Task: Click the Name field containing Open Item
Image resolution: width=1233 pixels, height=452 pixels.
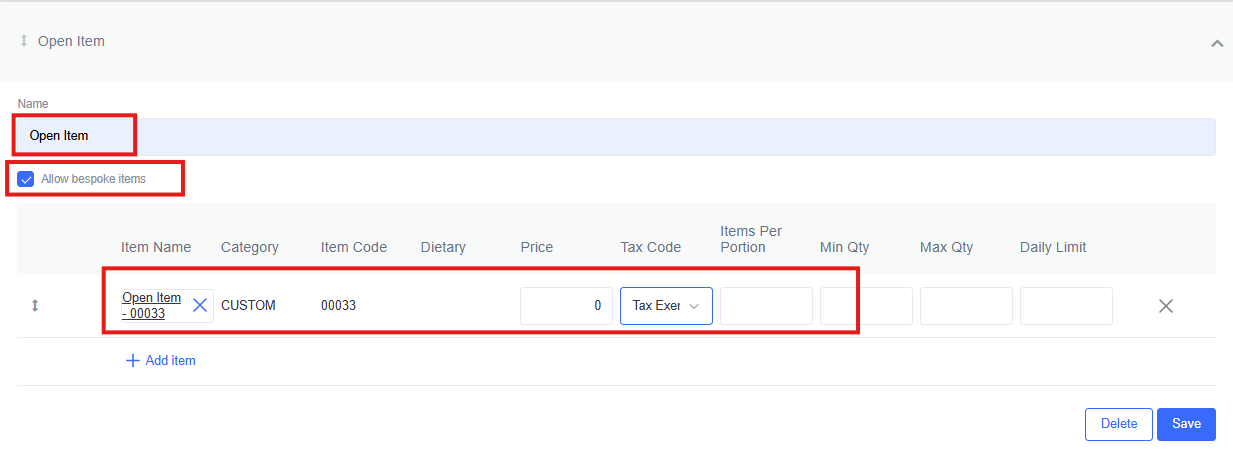Action: pyautogui.click(x=616, y=136)
